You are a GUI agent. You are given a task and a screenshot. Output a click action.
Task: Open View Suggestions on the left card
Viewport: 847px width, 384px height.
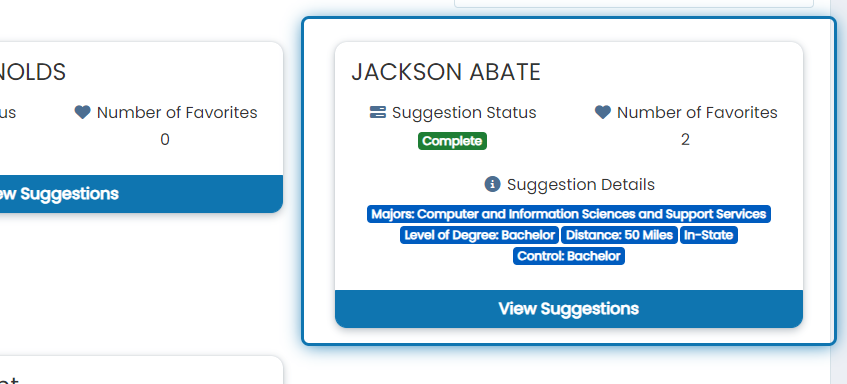click(x=142, y=194)
